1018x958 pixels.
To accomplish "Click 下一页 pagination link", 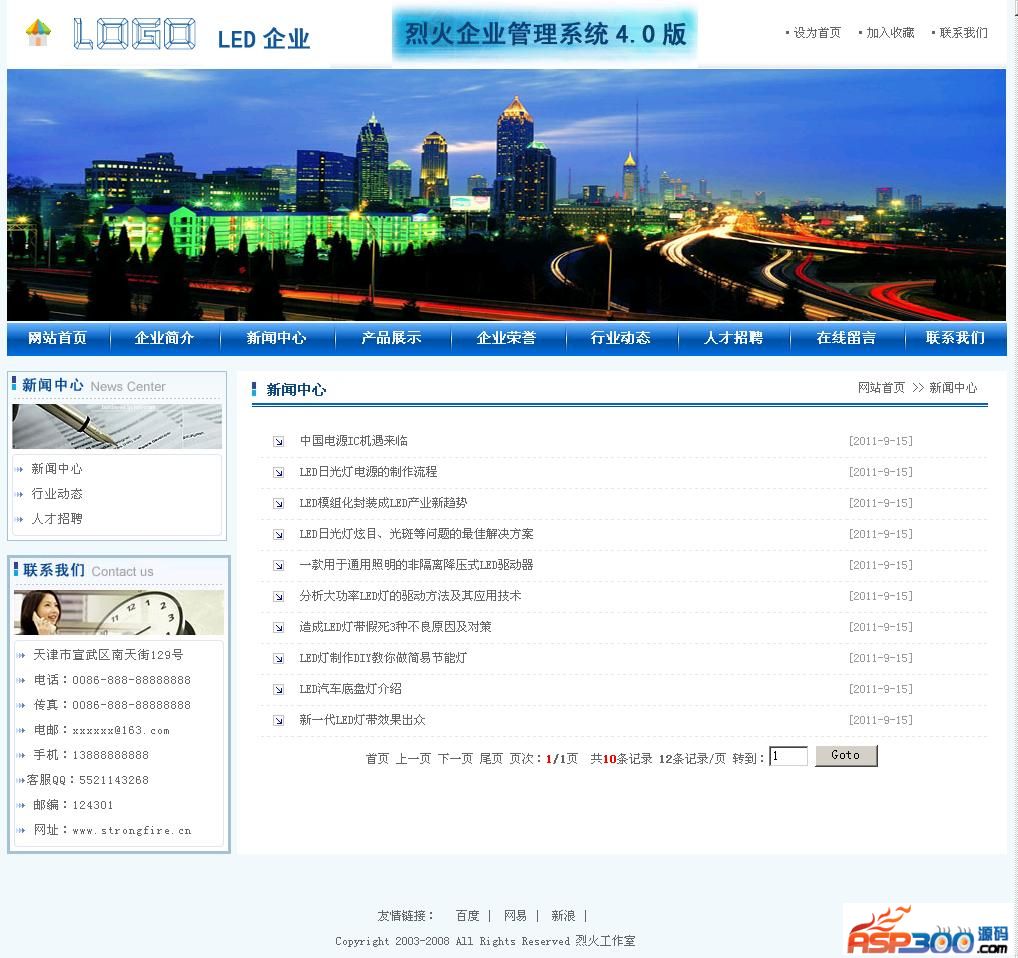I will pos(455,759).
